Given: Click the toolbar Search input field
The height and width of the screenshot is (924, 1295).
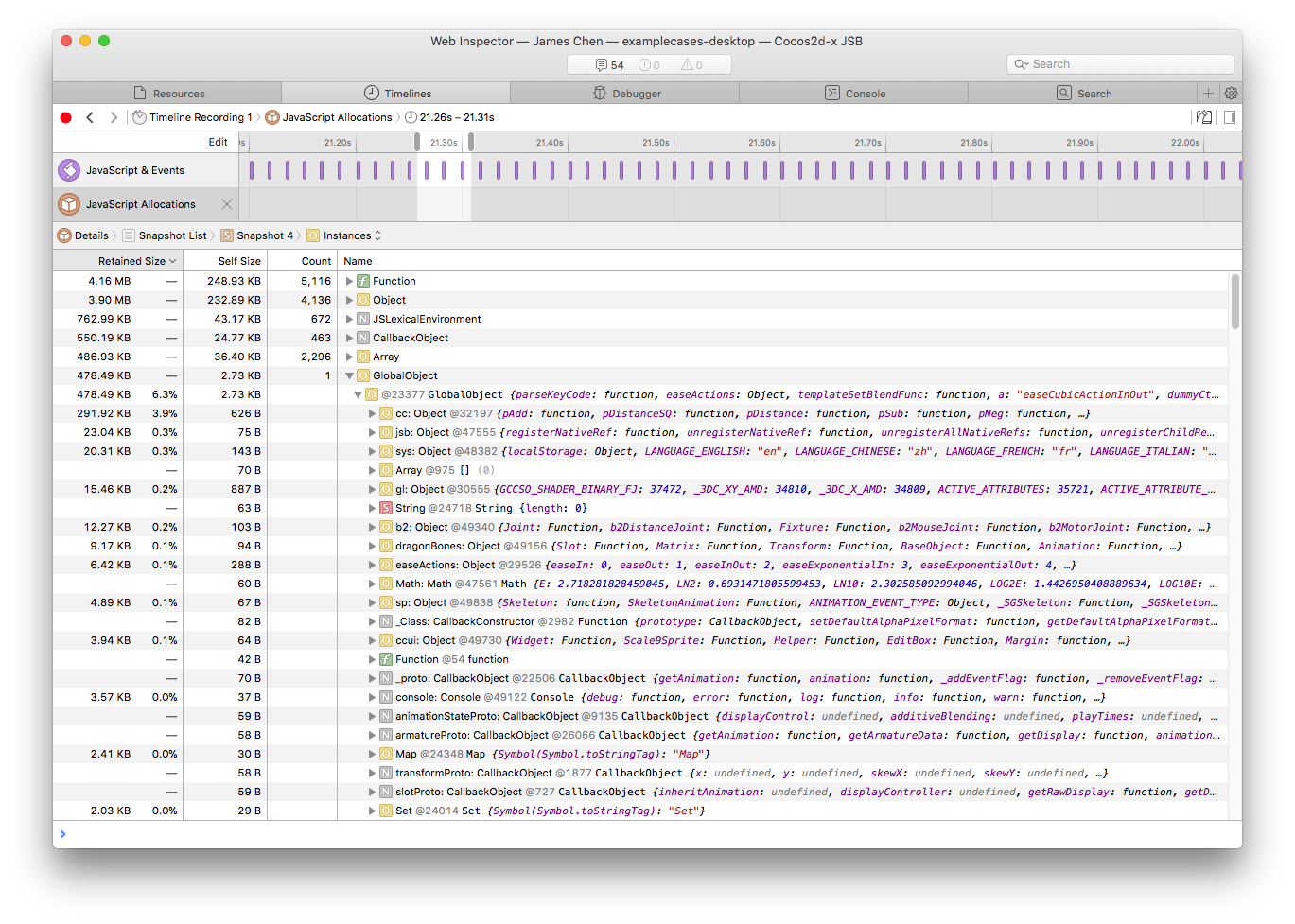Looking at the screenshot, I should (1121, 64).
